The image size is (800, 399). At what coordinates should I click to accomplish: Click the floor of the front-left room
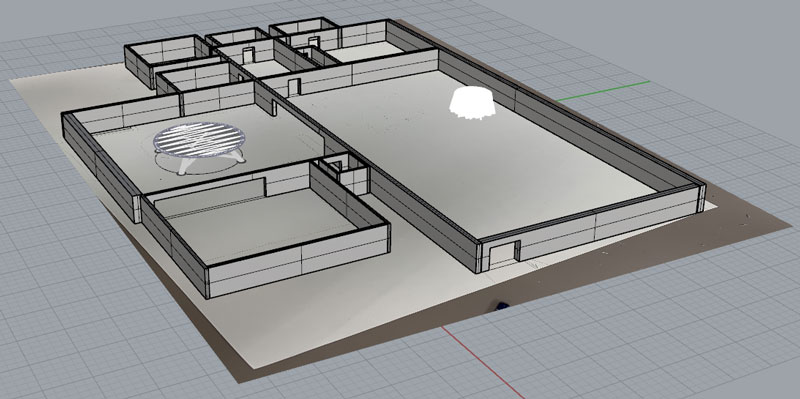point(255,225)
